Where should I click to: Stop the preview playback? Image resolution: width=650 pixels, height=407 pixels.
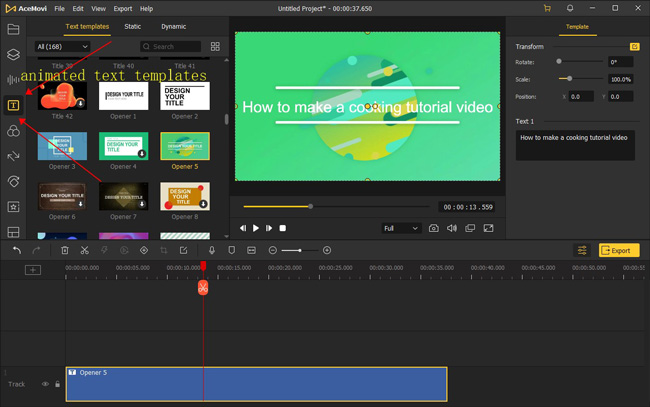tap(282, 228)
